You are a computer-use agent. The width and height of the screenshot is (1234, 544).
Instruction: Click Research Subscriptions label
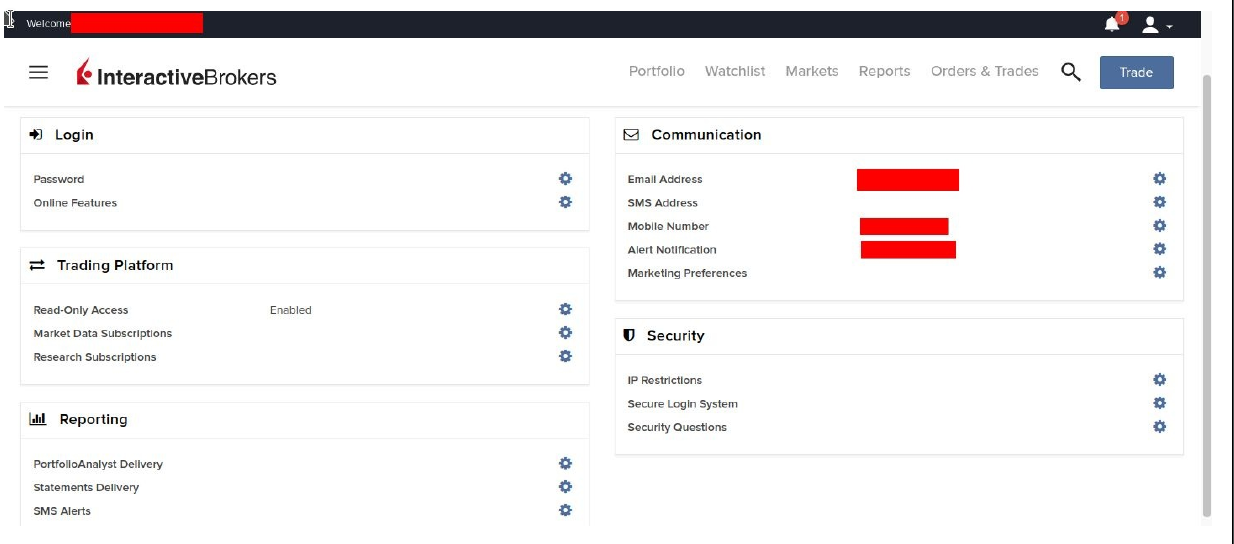click(x=95, y=357)
